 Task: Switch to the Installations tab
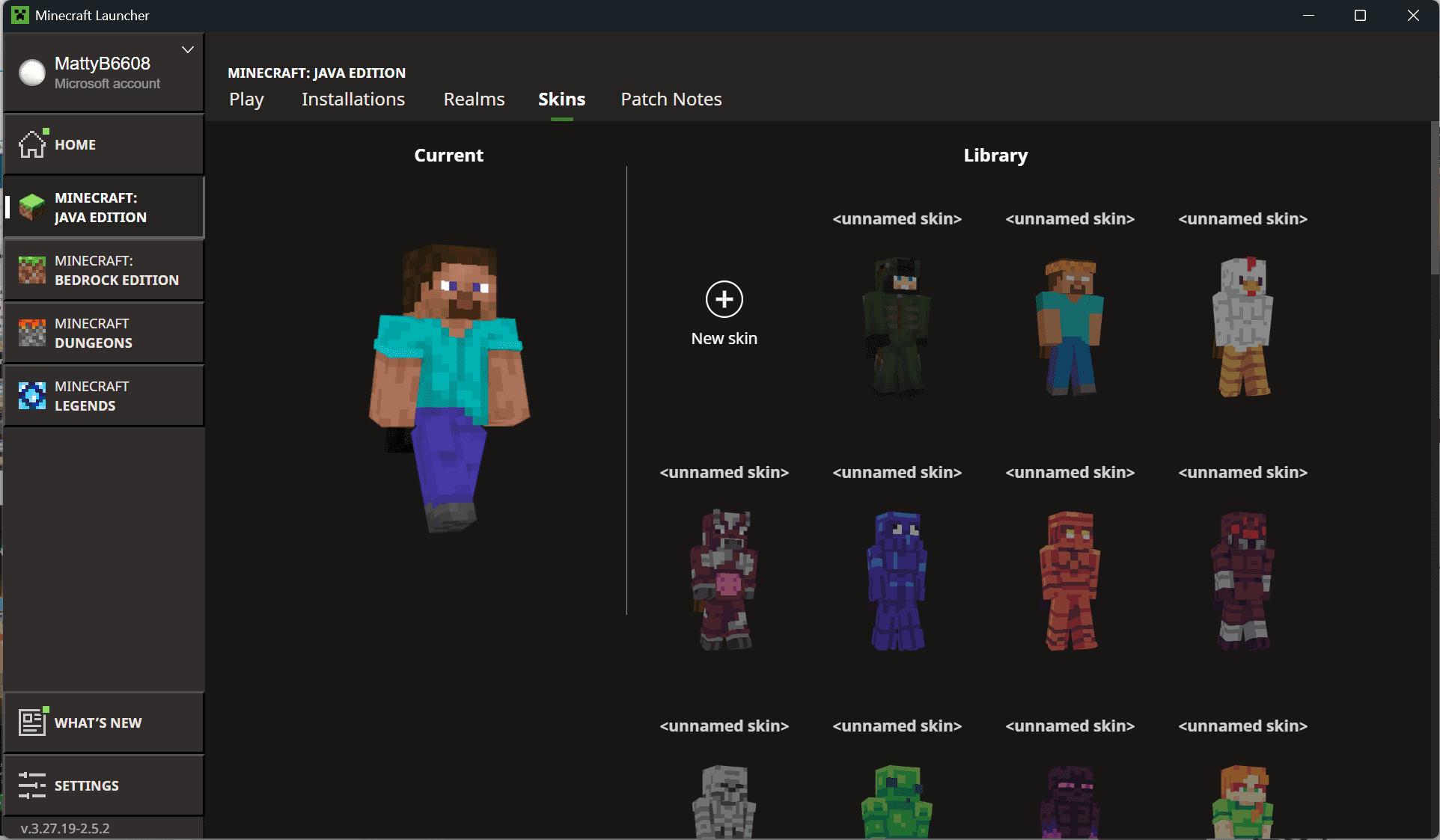pos(353,99)
